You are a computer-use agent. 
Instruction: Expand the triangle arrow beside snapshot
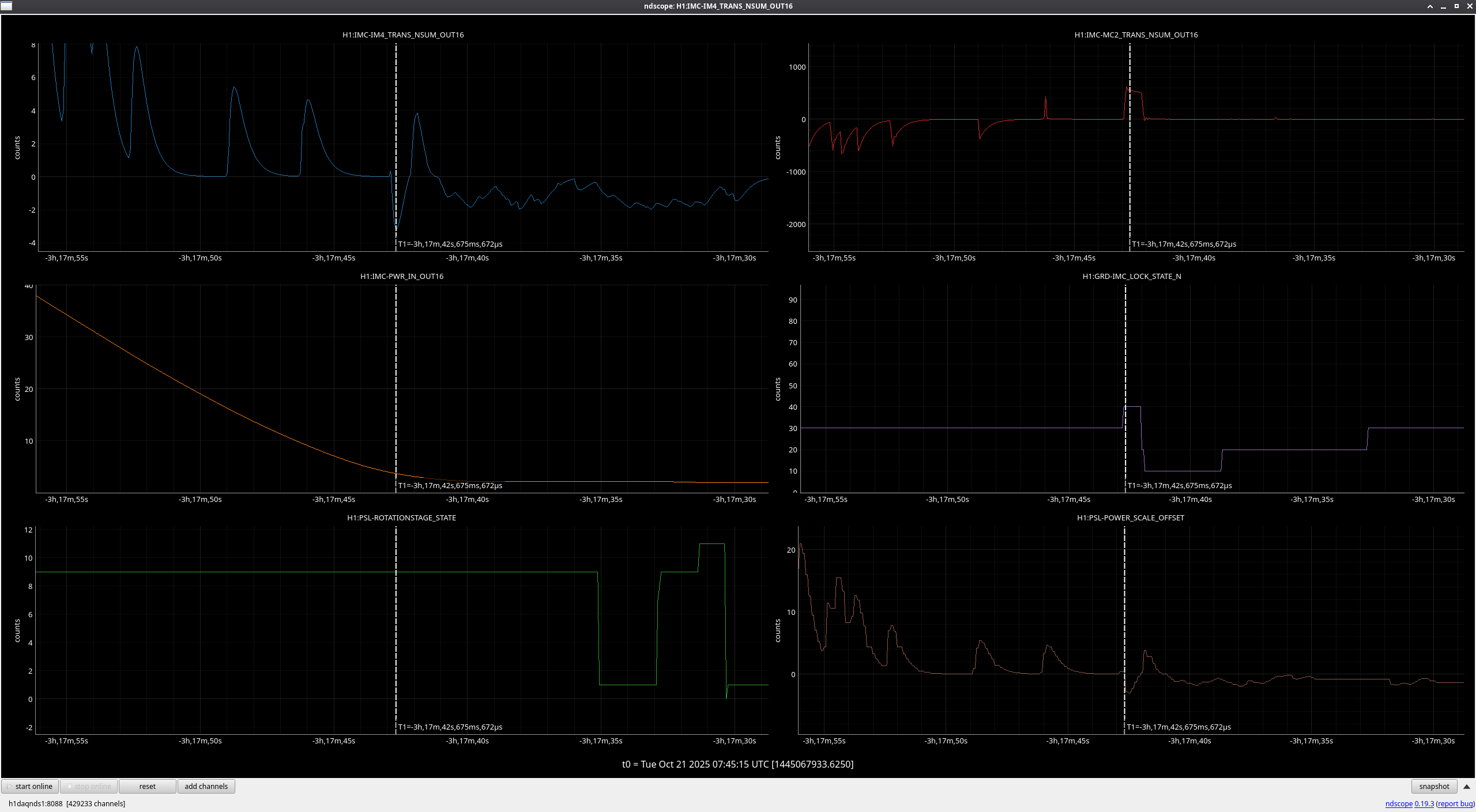[x=1467, y=786]
